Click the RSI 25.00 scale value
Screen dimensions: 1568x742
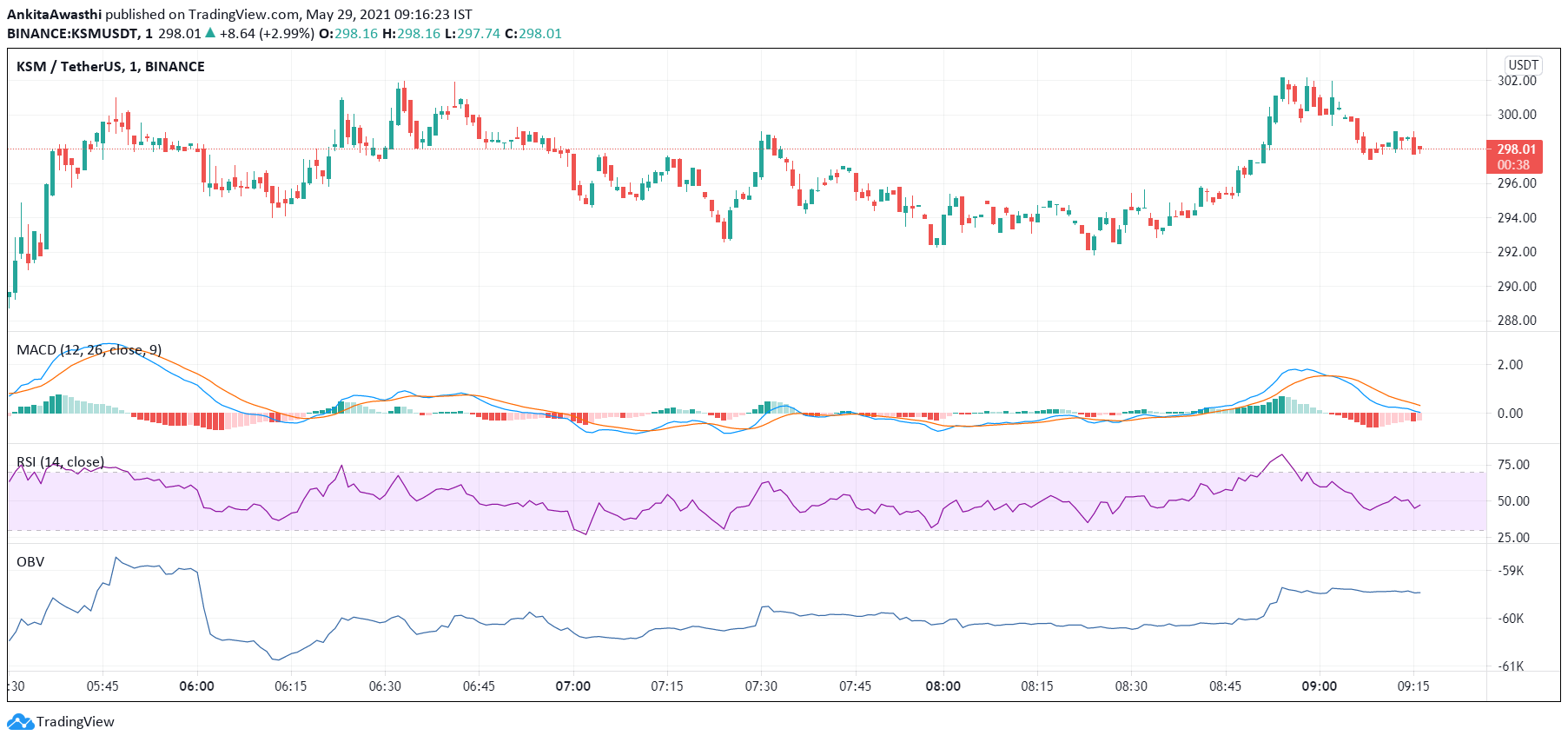(x=1513, y=538)
